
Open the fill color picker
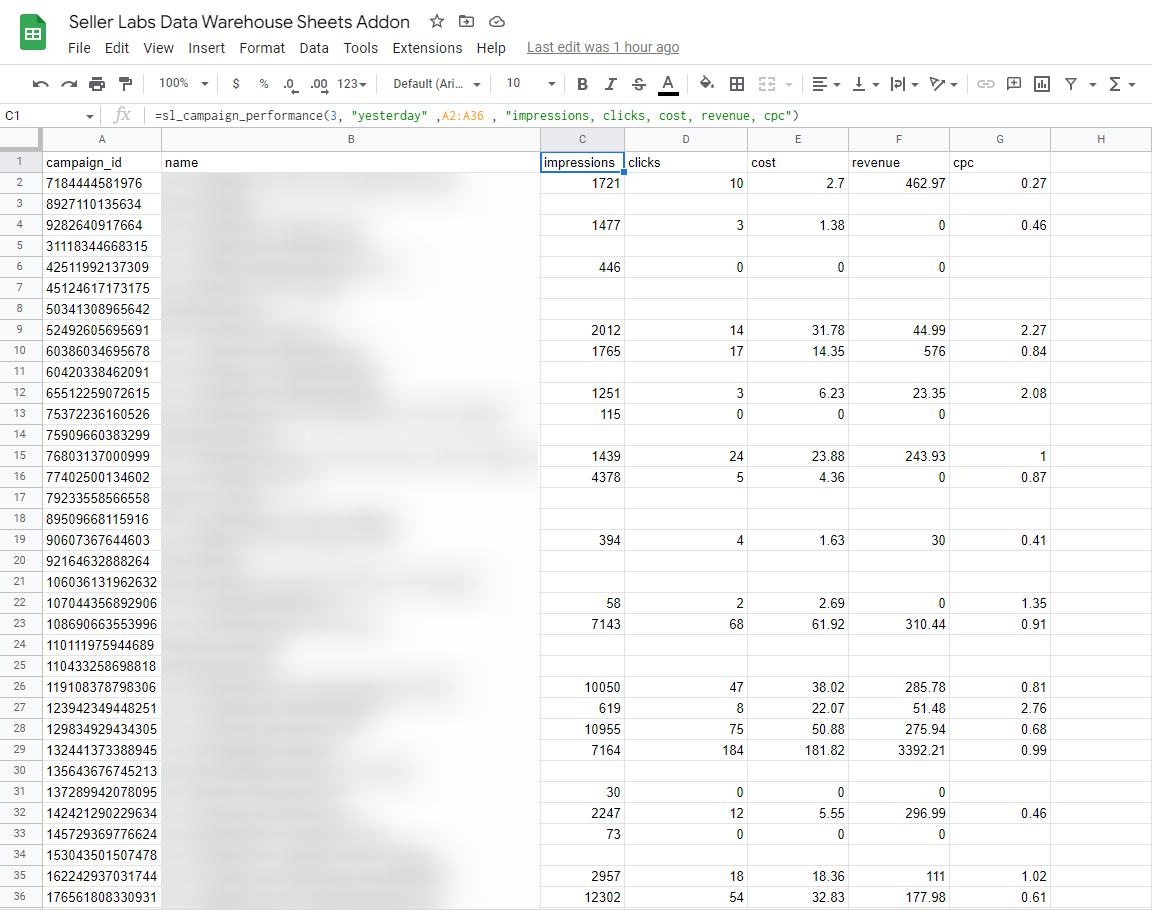[x=707, y=84]
